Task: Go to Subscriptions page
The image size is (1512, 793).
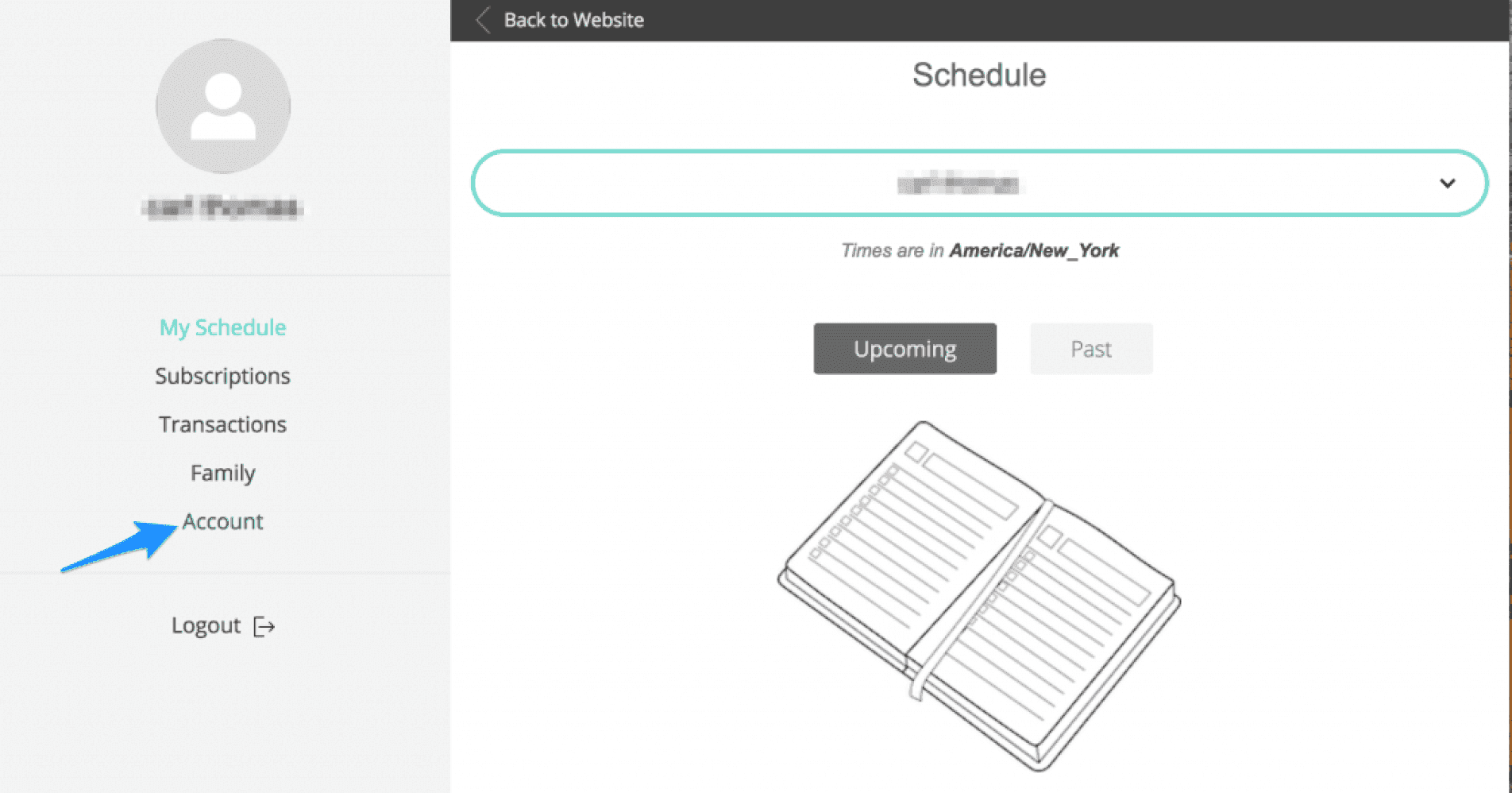Action: tap(222, 376)
